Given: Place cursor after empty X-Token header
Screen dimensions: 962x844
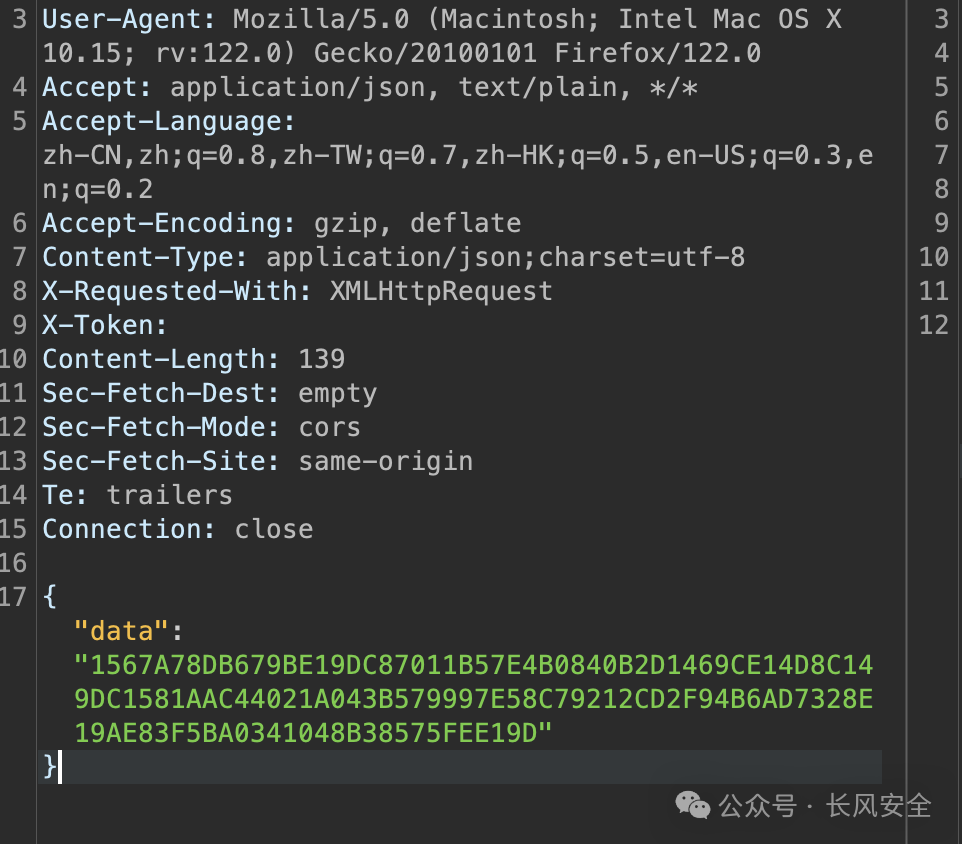Looking at the screenshot, I should click(173, 326).
